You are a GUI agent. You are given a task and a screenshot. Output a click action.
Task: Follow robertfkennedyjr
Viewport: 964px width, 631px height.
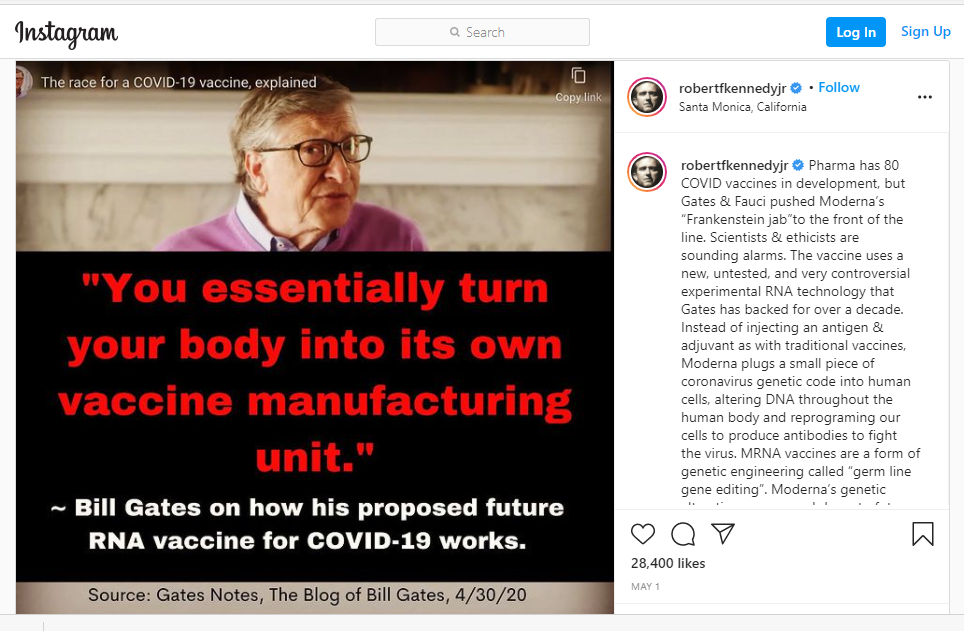[839, 87]
